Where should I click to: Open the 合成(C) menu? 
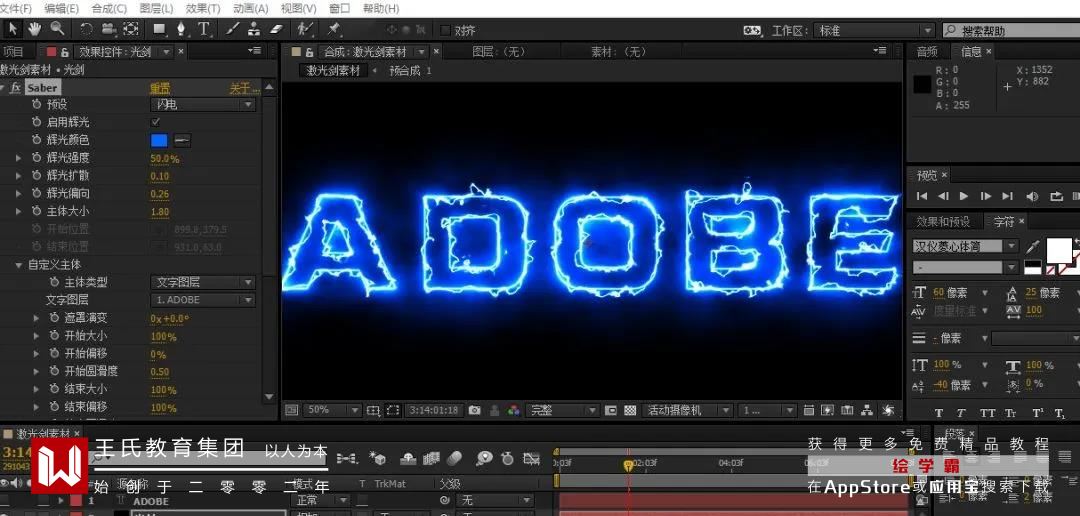tap(110, 8)
